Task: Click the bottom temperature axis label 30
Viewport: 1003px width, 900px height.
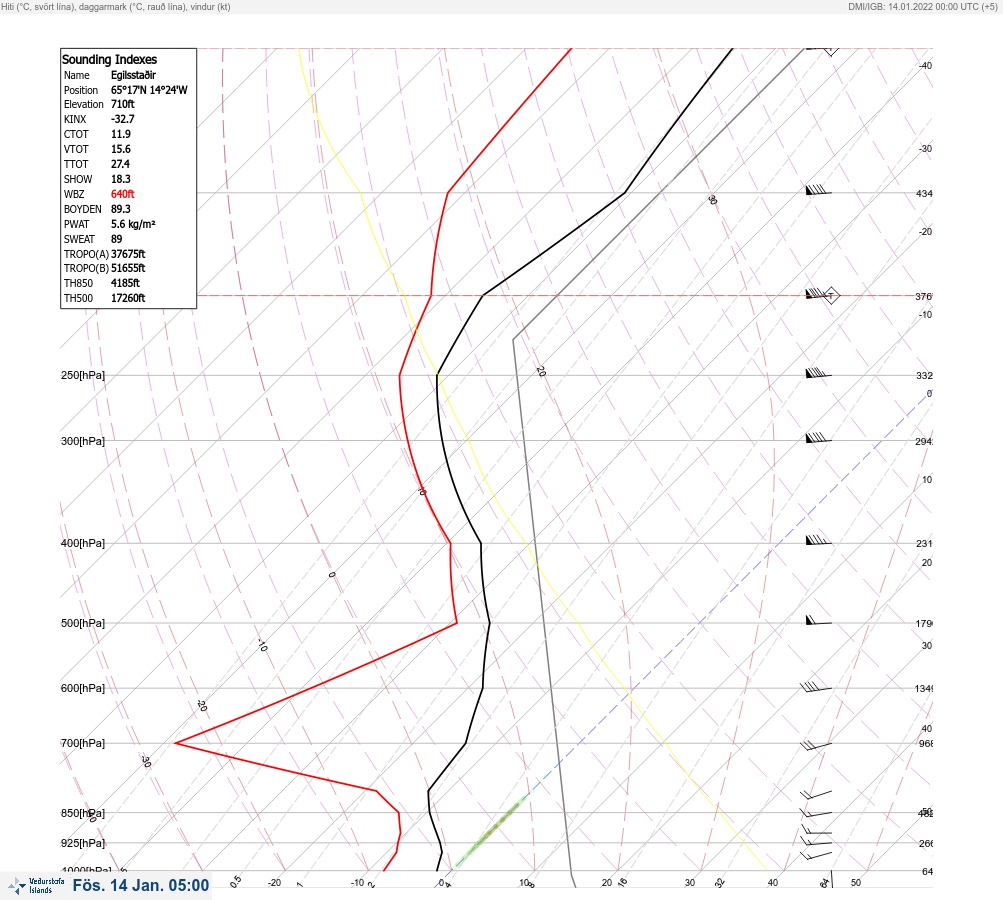Action: click(690, 883)
